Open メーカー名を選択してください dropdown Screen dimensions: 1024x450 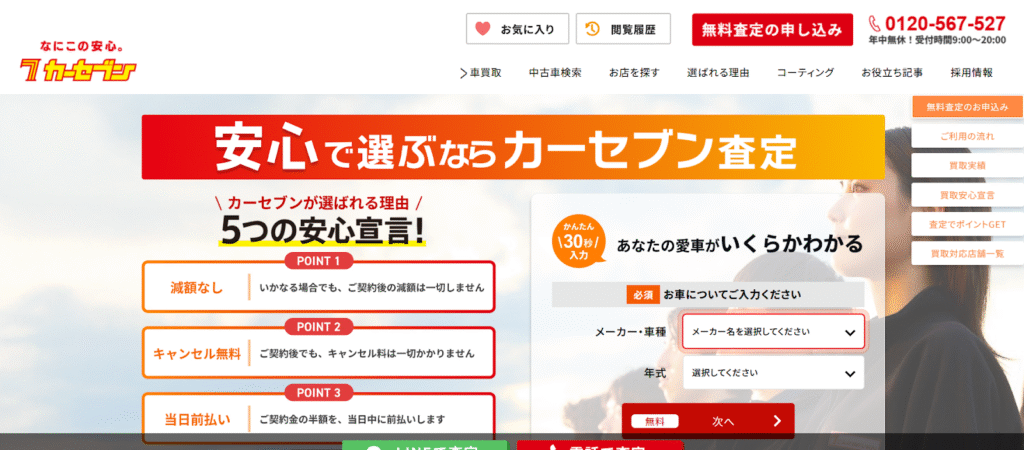pyautogui.click(x=773, y=332)
